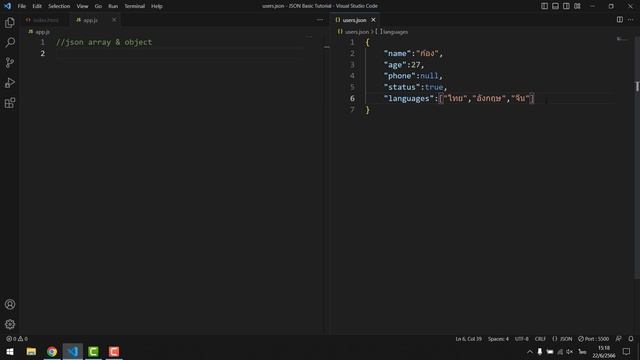Click the feedback icon in status bar
640x360 pixels.
(619, 339)
